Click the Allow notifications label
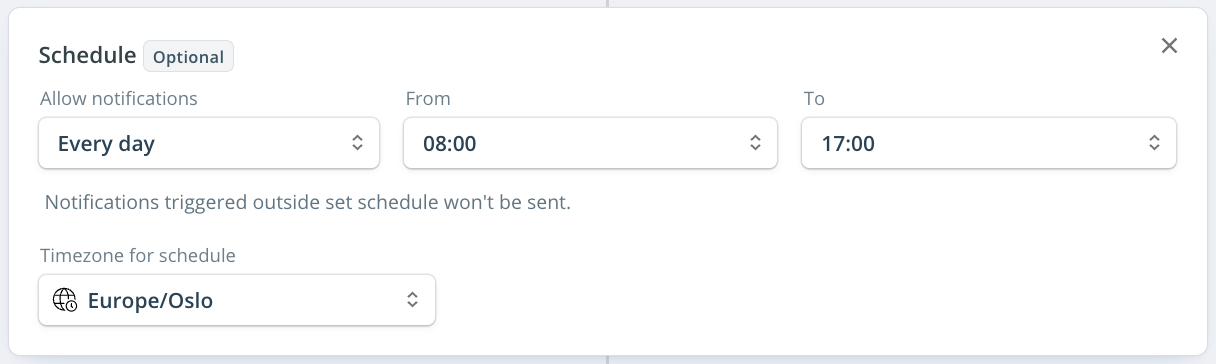 (x=119, y=98)
